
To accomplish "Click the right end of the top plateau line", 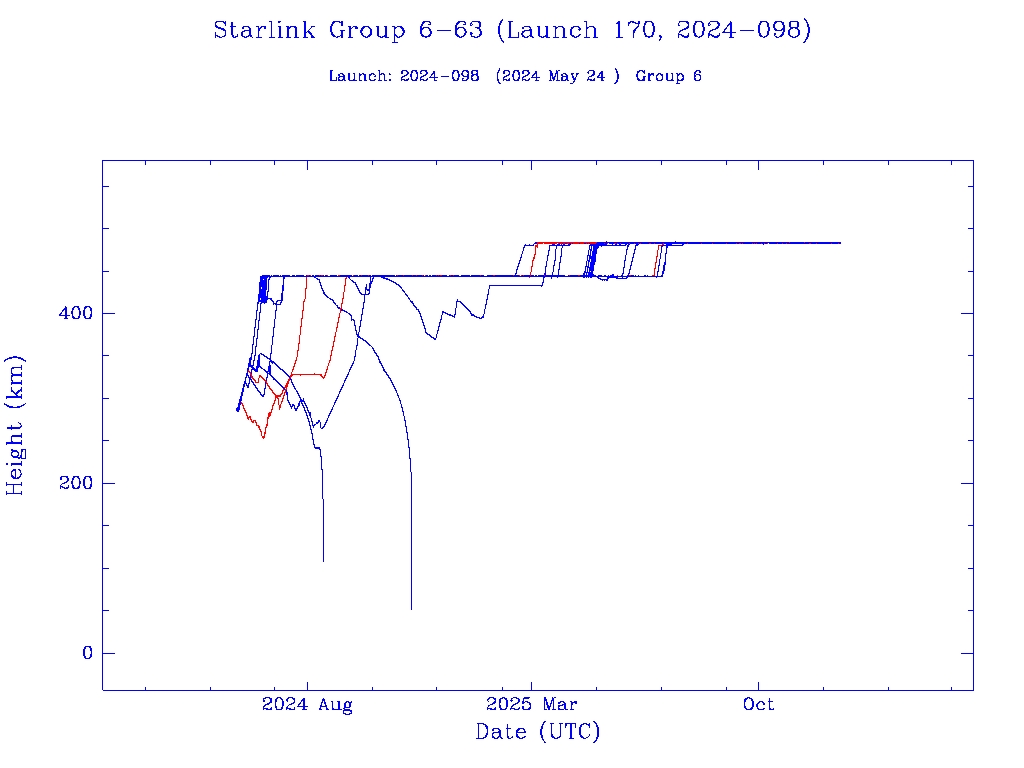I will (839, 243).
